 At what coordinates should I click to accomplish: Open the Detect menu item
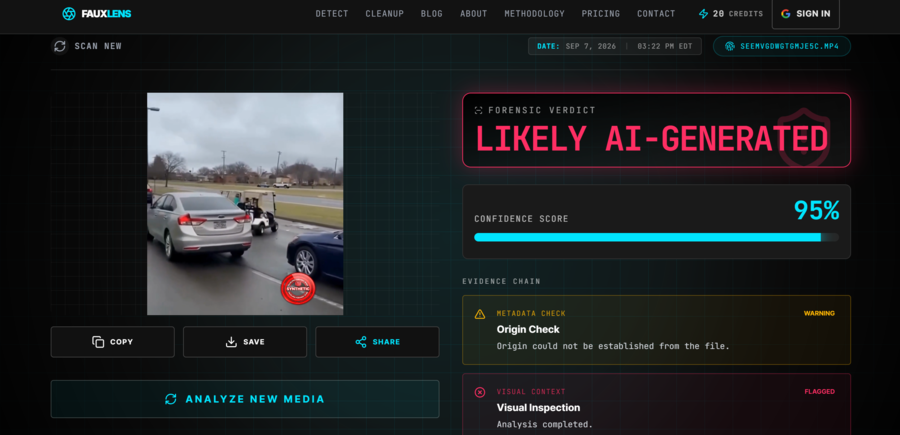click(x=332, y=14)
